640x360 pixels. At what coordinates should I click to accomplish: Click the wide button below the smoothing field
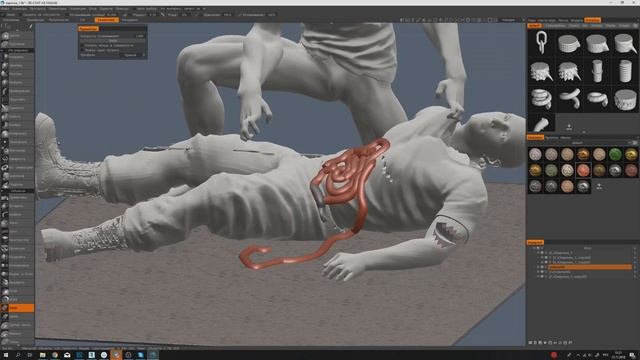tap(113, 41)
